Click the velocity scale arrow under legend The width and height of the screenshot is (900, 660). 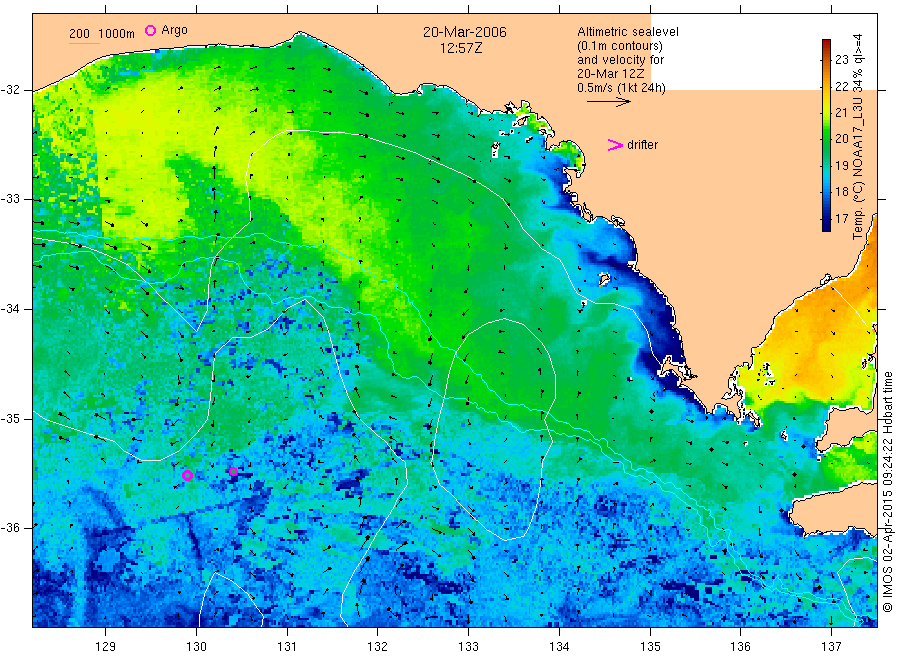(608, 102)
